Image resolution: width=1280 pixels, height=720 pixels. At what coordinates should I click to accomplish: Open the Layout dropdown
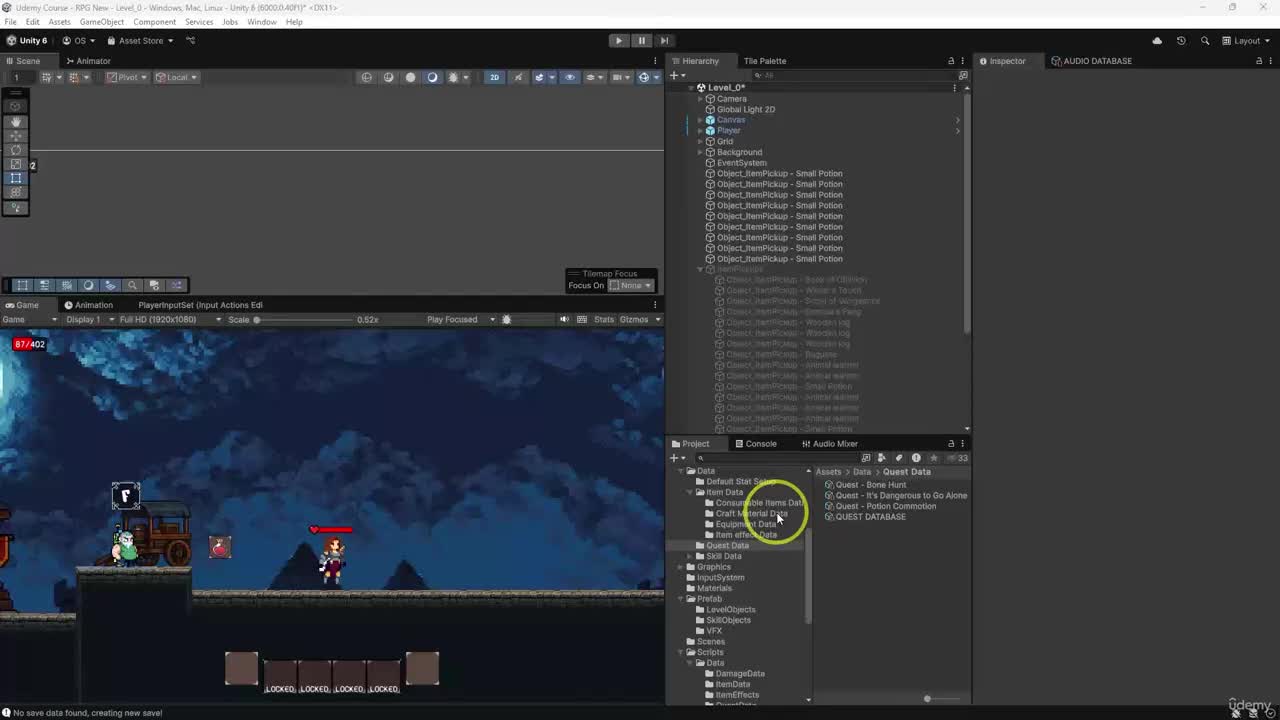pos(1247,41)
